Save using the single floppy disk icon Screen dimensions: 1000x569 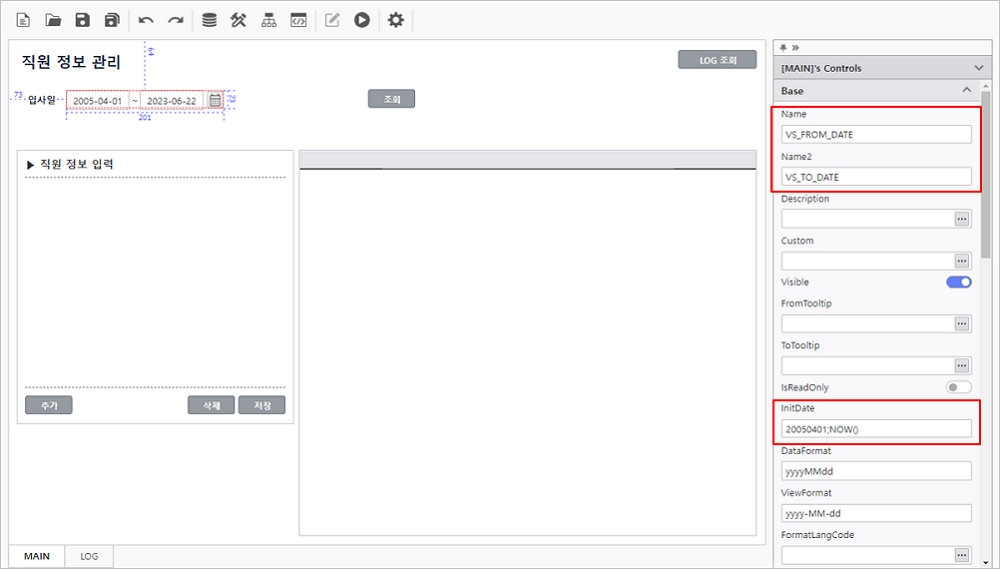(82, 20)
